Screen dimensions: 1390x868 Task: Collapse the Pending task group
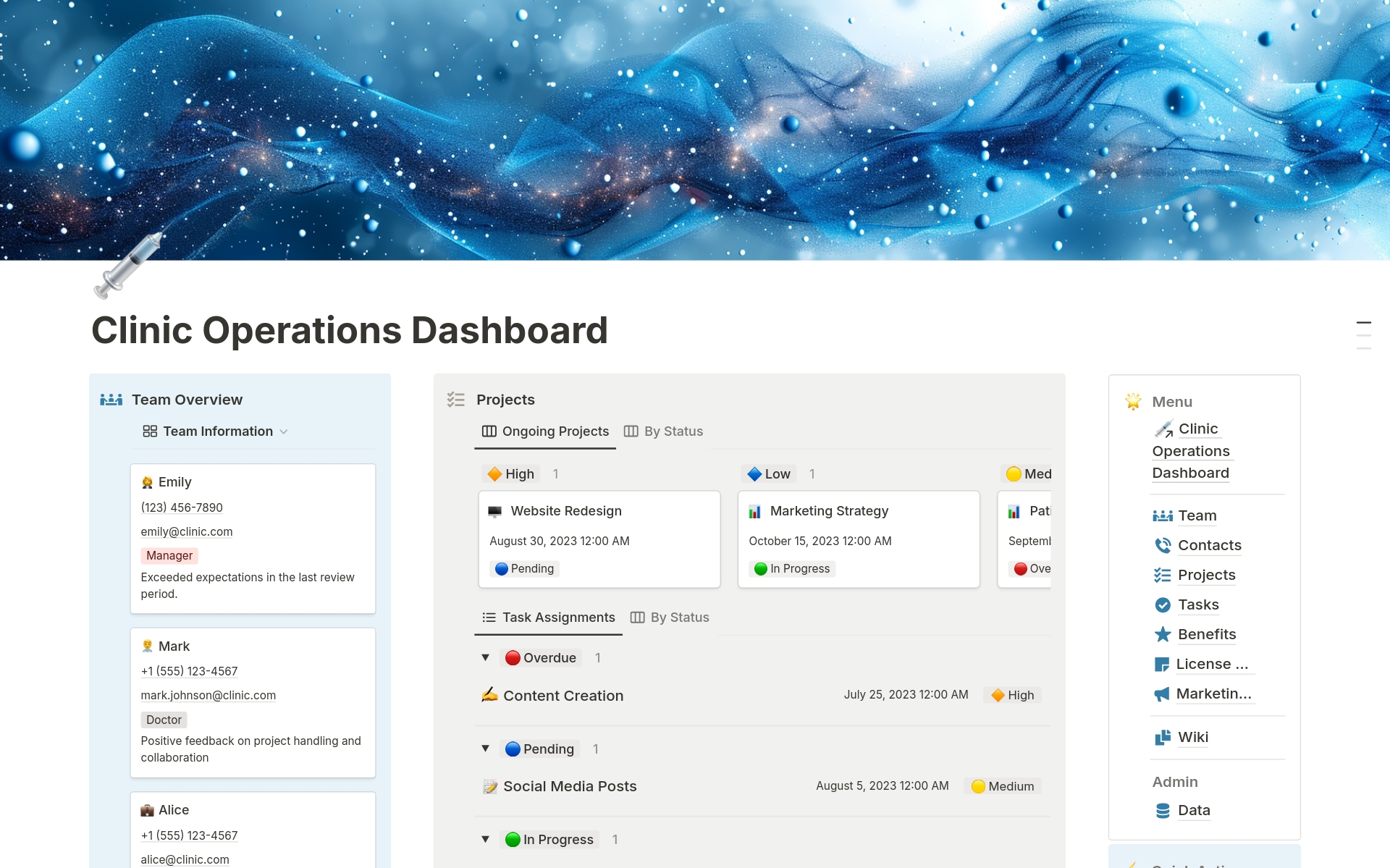486,749
